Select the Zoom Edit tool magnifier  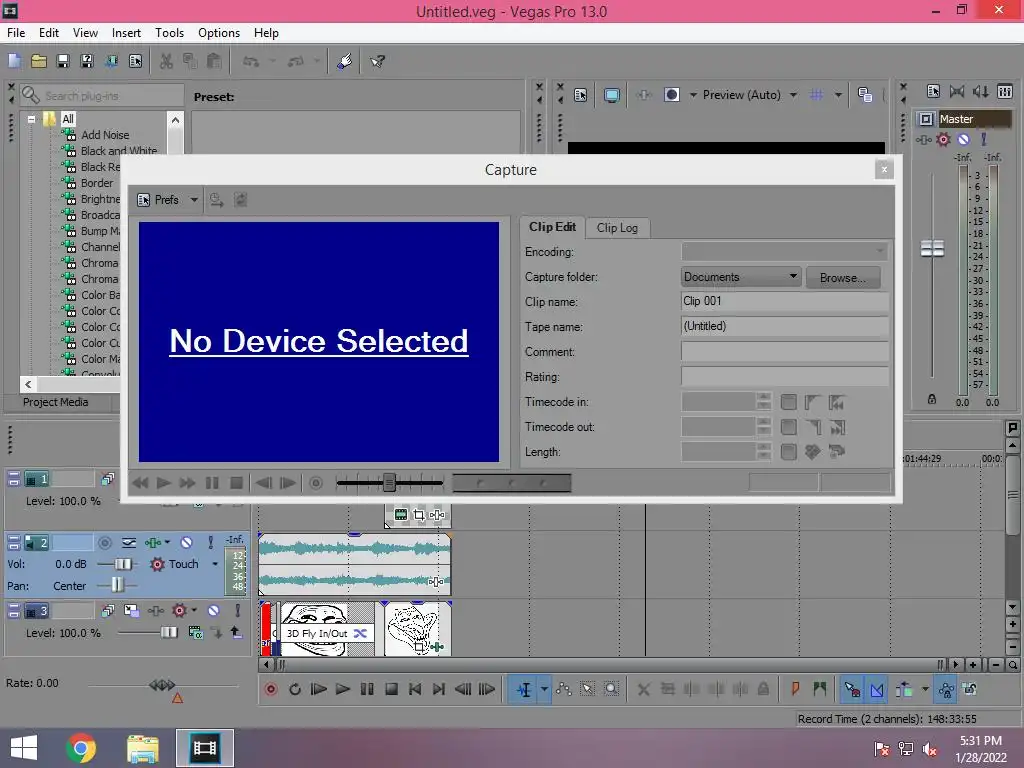click(x=611, y=689)
